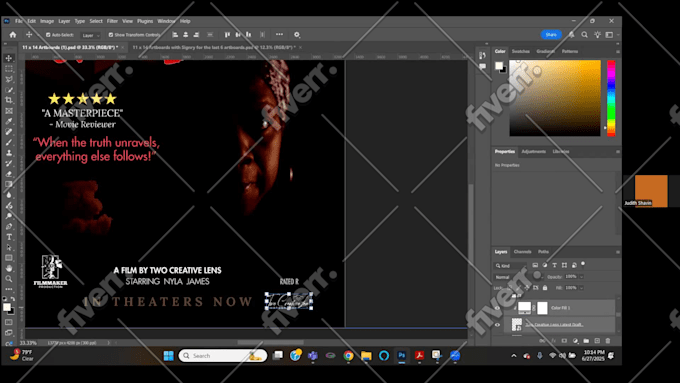Hide the Two Creative Lens layer
Viewport: 680px width, 383px height.
tap(497, 324)
